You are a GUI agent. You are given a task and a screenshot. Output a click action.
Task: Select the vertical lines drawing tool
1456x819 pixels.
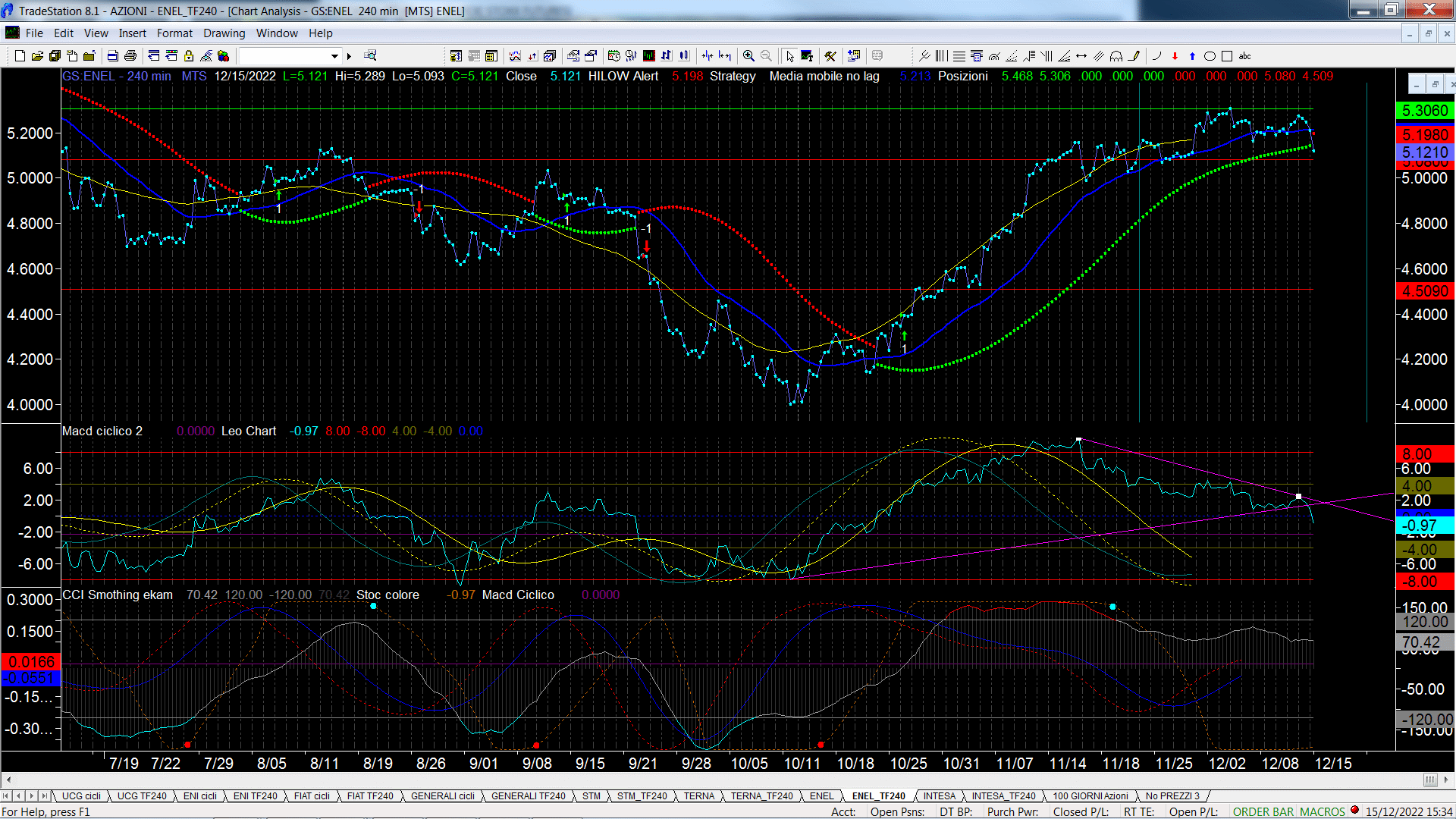941,56
